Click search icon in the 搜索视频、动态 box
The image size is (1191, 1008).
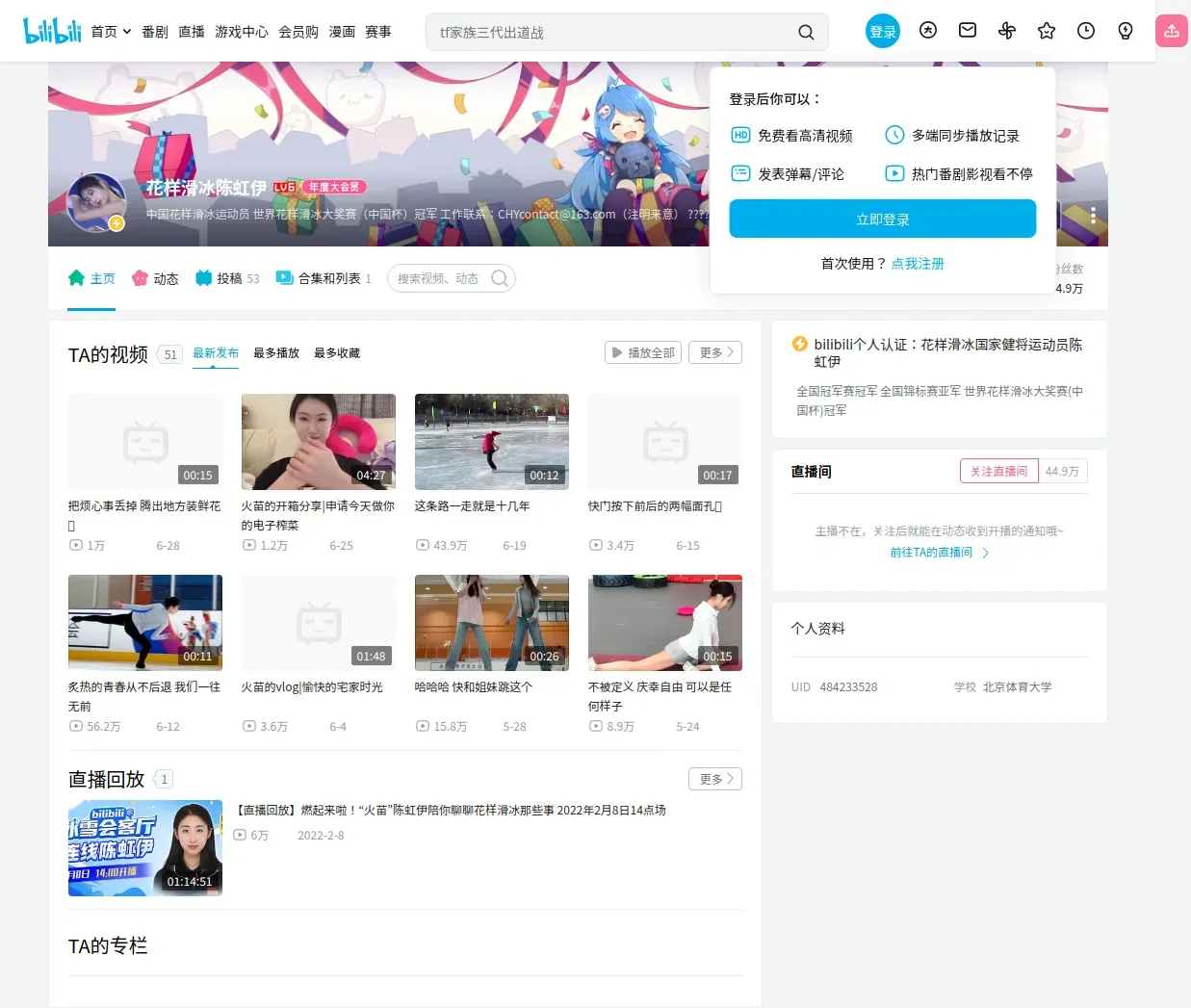(499, 278)
